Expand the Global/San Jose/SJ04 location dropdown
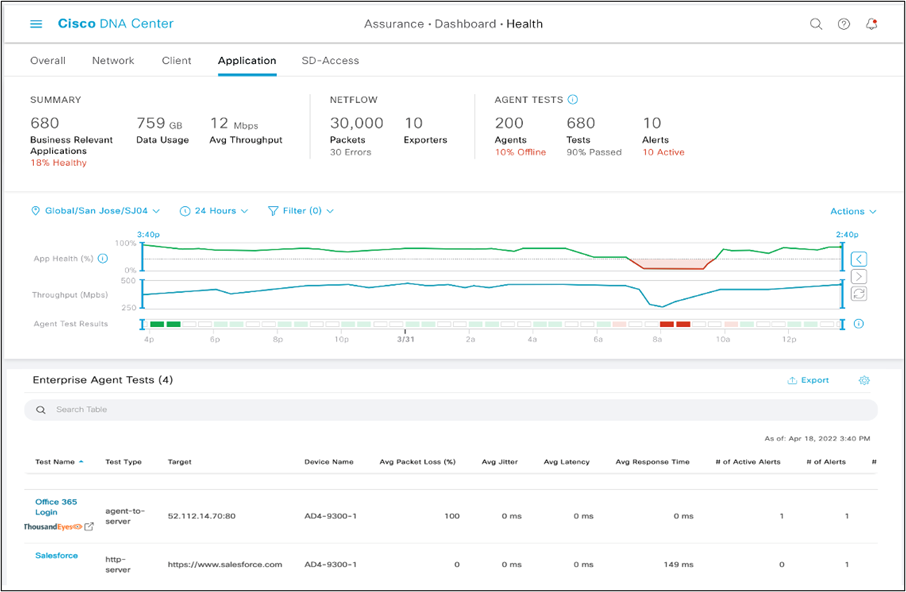This screenshot has height=592, width=906. click(x=95, y=211)
